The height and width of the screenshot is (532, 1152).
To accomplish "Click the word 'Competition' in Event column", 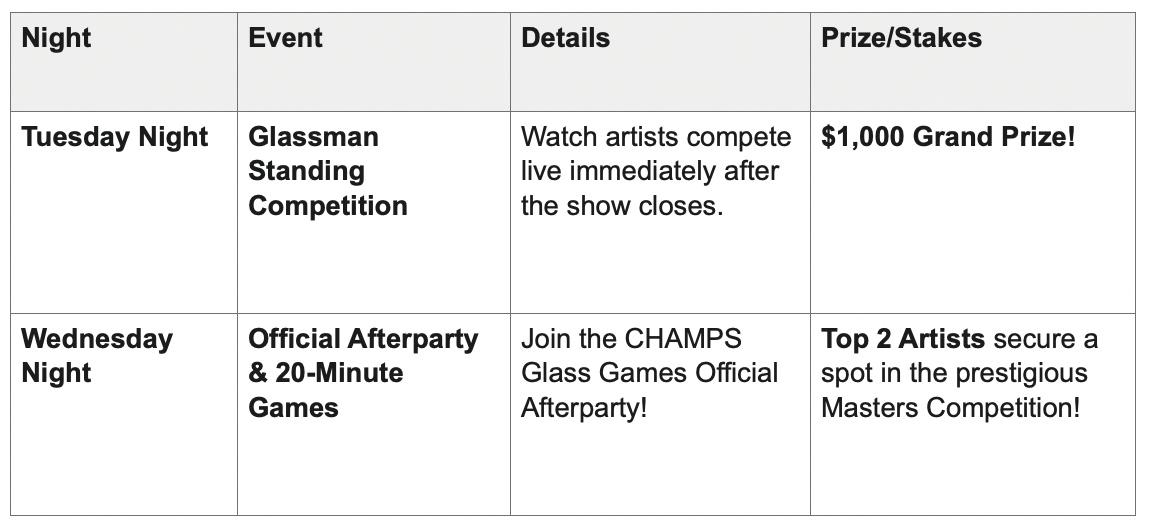I will 327,206.
